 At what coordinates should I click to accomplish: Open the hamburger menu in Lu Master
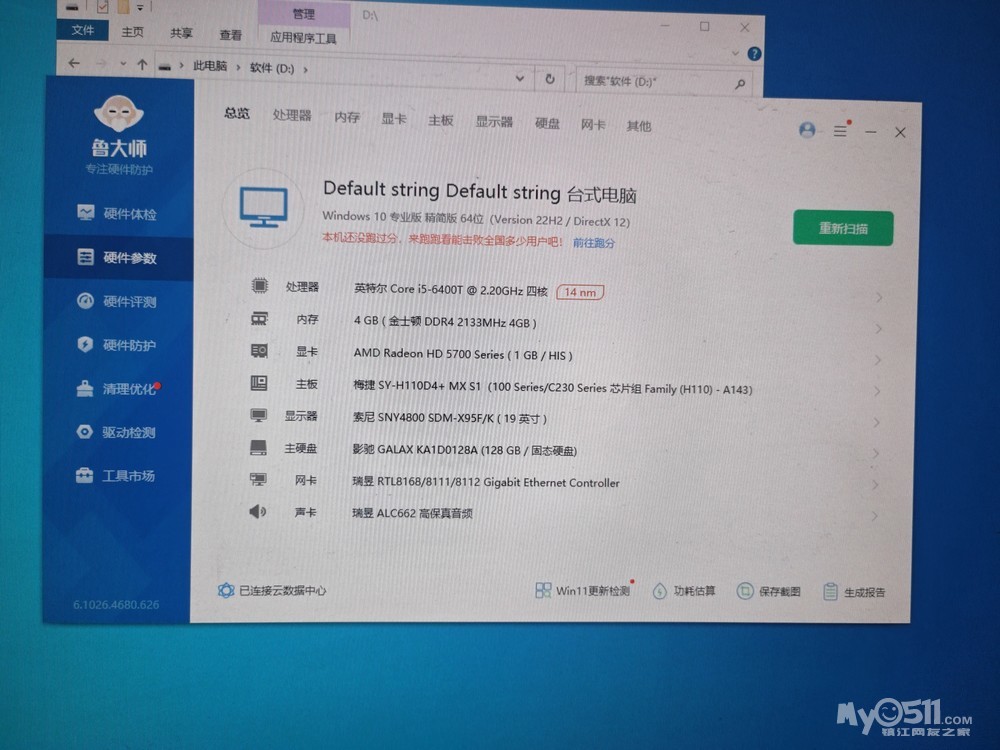coord(840,131)
